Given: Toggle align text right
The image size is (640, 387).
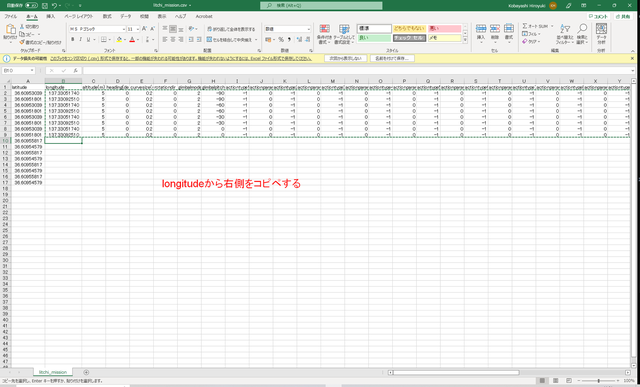Looking at the screenshot, I should coord(180,40).
